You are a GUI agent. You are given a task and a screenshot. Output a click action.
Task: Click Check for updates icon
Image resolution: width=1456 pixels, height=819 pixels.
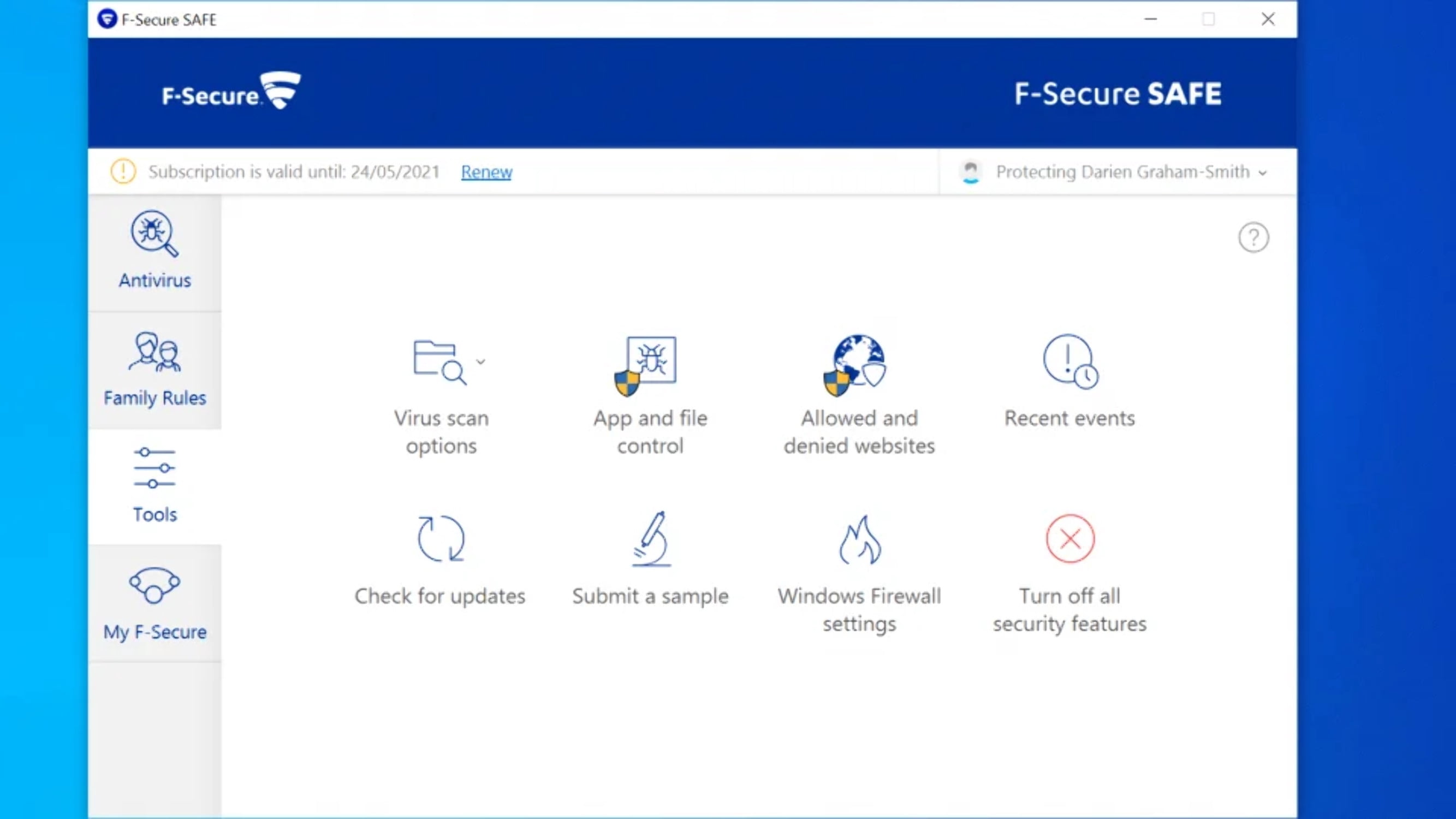pyautogui.click(x=441, y=538)
